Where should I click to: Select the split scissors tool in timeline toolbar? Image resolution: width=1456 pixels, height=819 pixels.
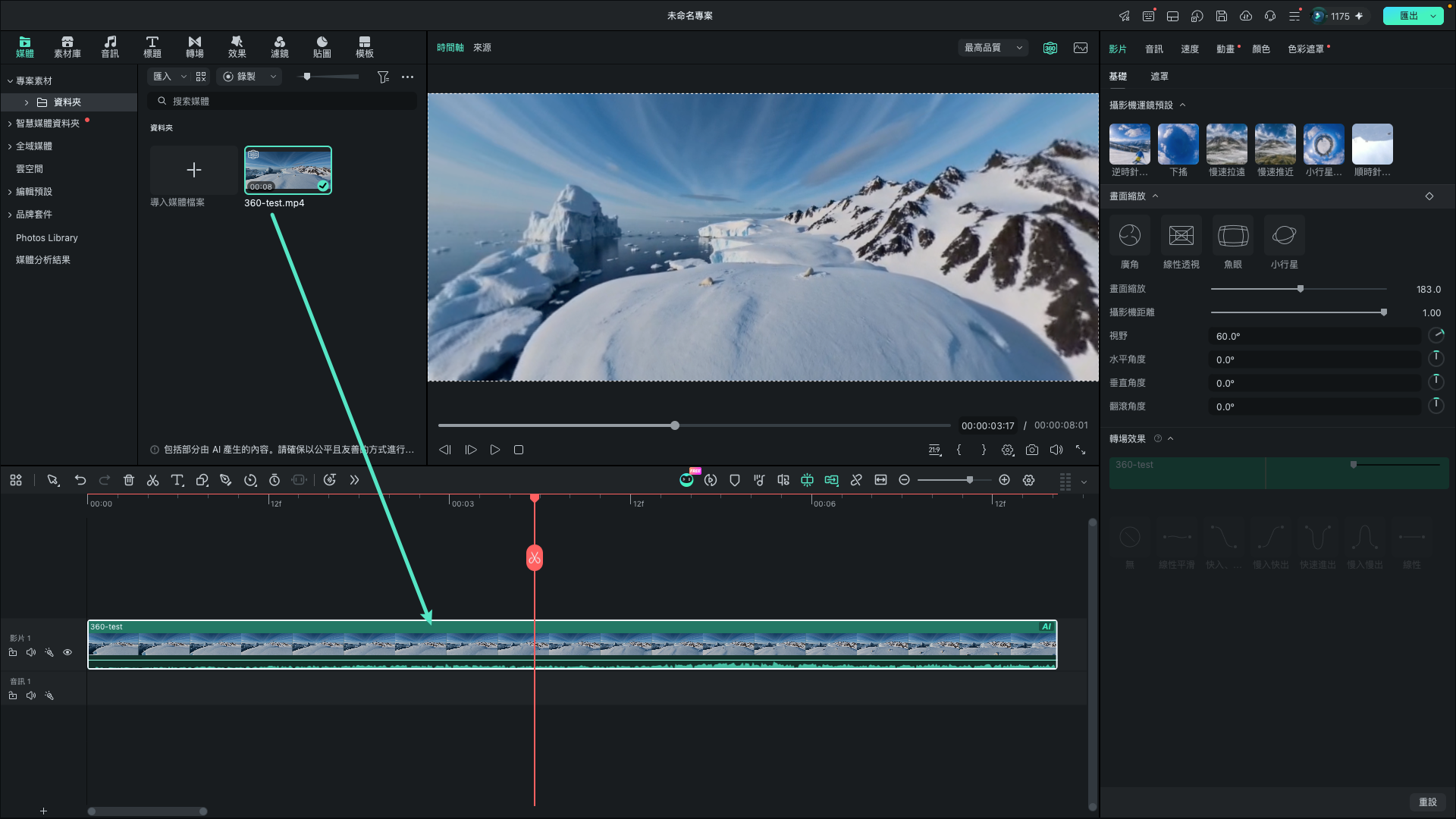[152, 480]
